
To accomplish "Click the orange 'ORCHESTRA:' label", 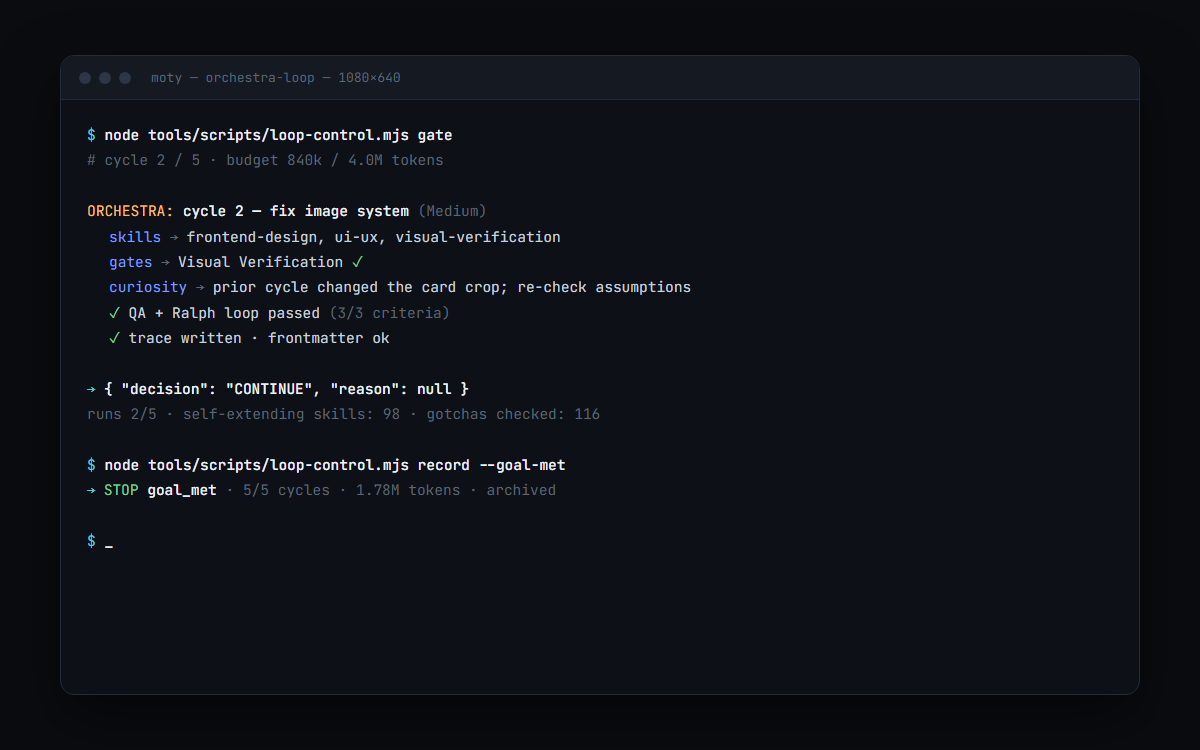I will pyautogui.click(x=130, y=211).
